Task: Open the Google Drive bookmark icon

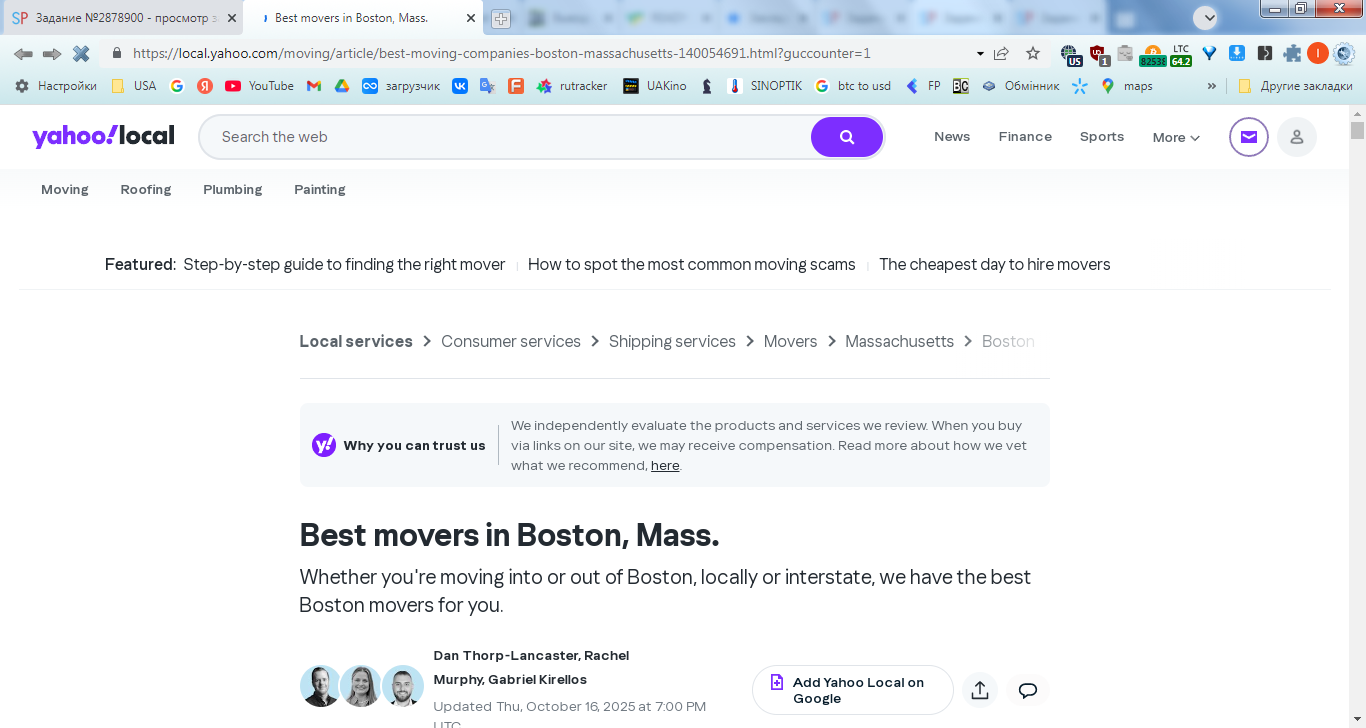Action: point(341,86)
